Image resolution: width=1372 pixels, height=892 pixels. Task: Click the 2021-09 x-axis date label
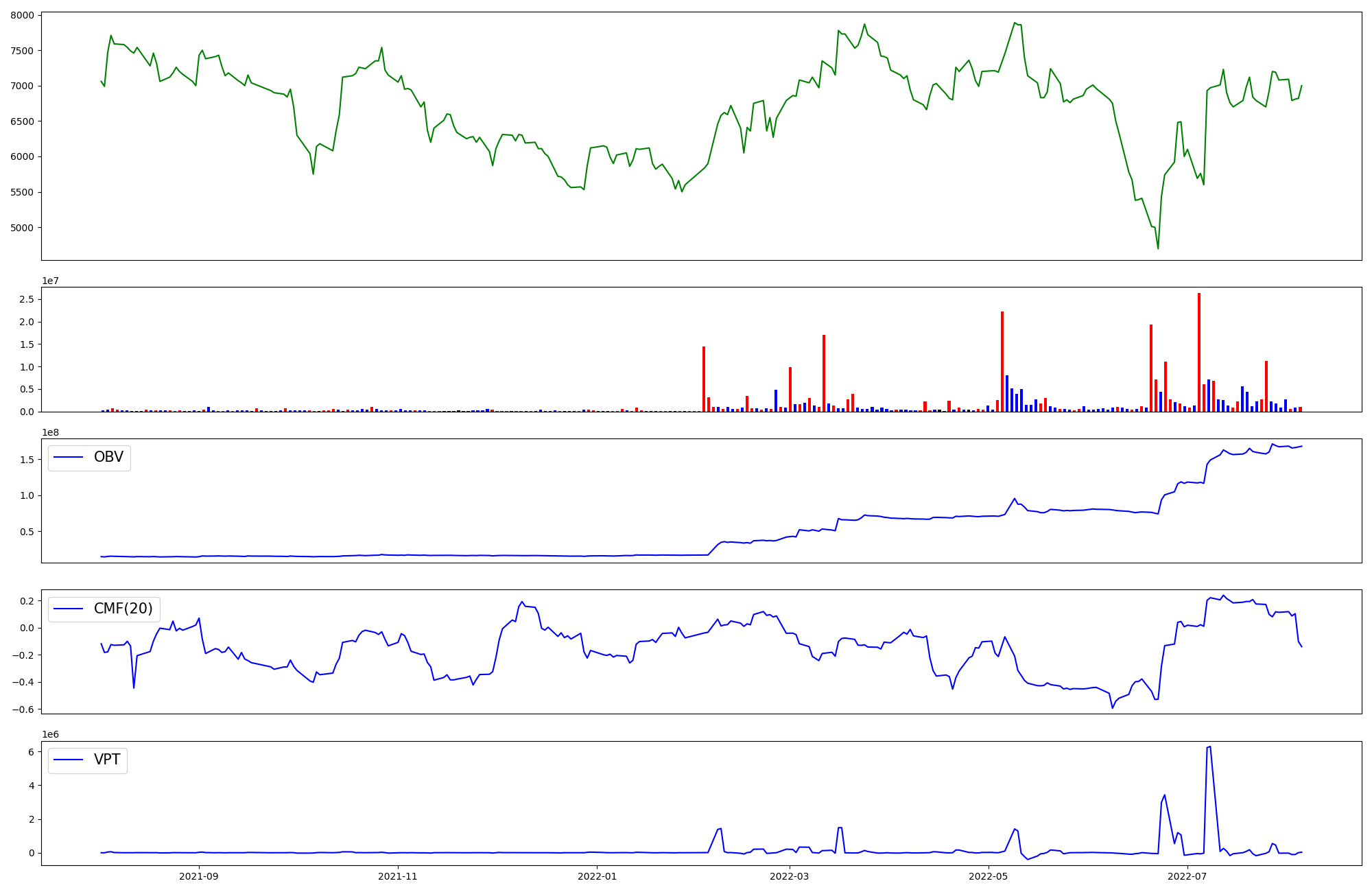coord(199,876)
